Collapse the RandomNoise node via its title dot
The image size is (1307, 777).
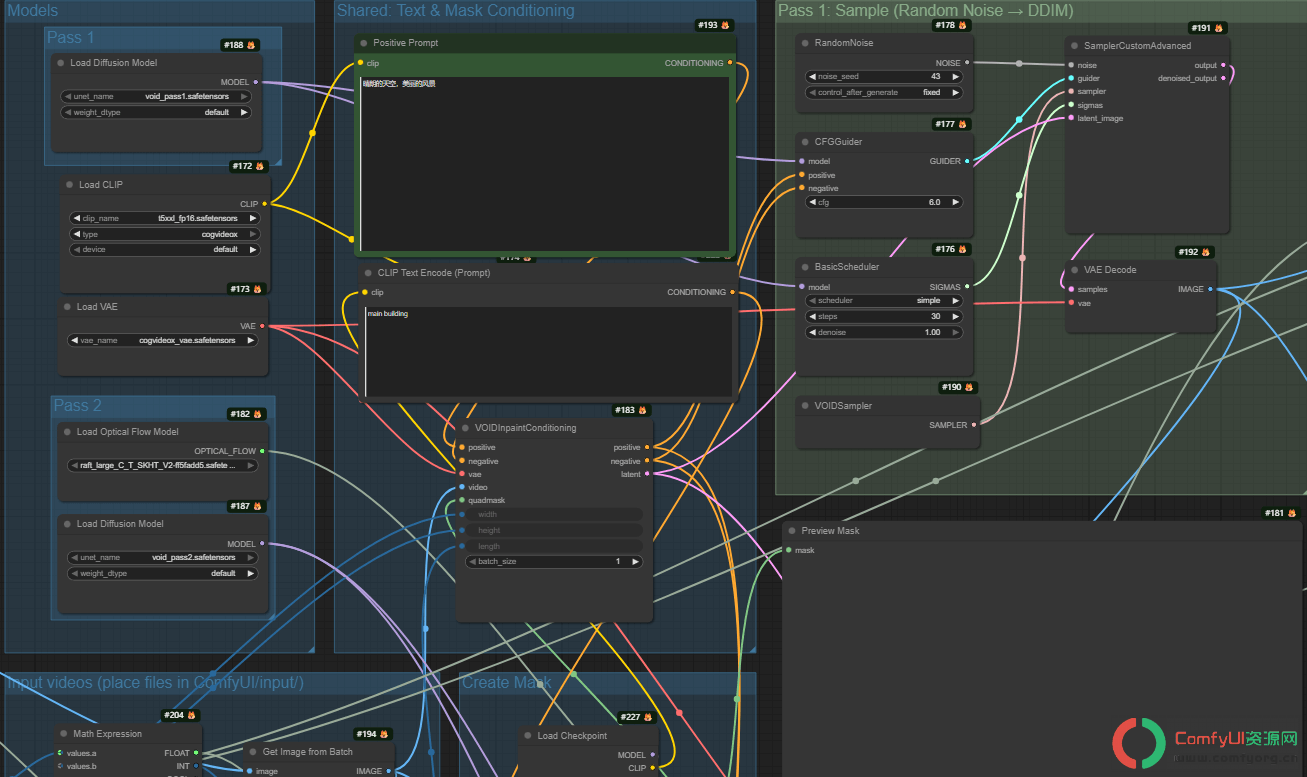click(804, 44)
